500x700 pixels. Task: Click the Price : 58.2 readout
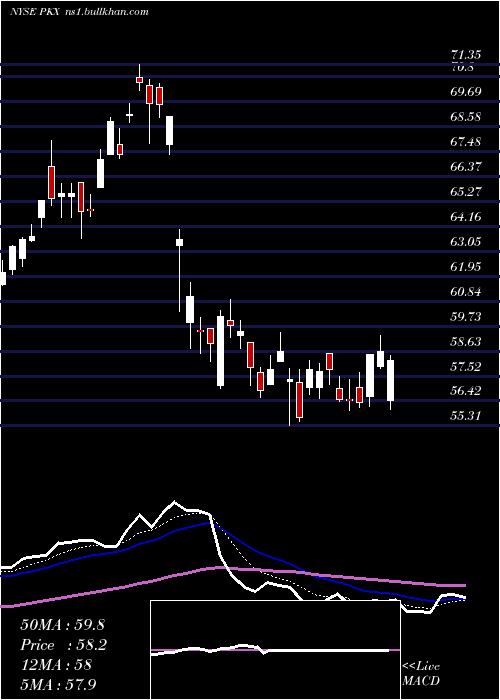pyautogui.click(x=64, y=645)
